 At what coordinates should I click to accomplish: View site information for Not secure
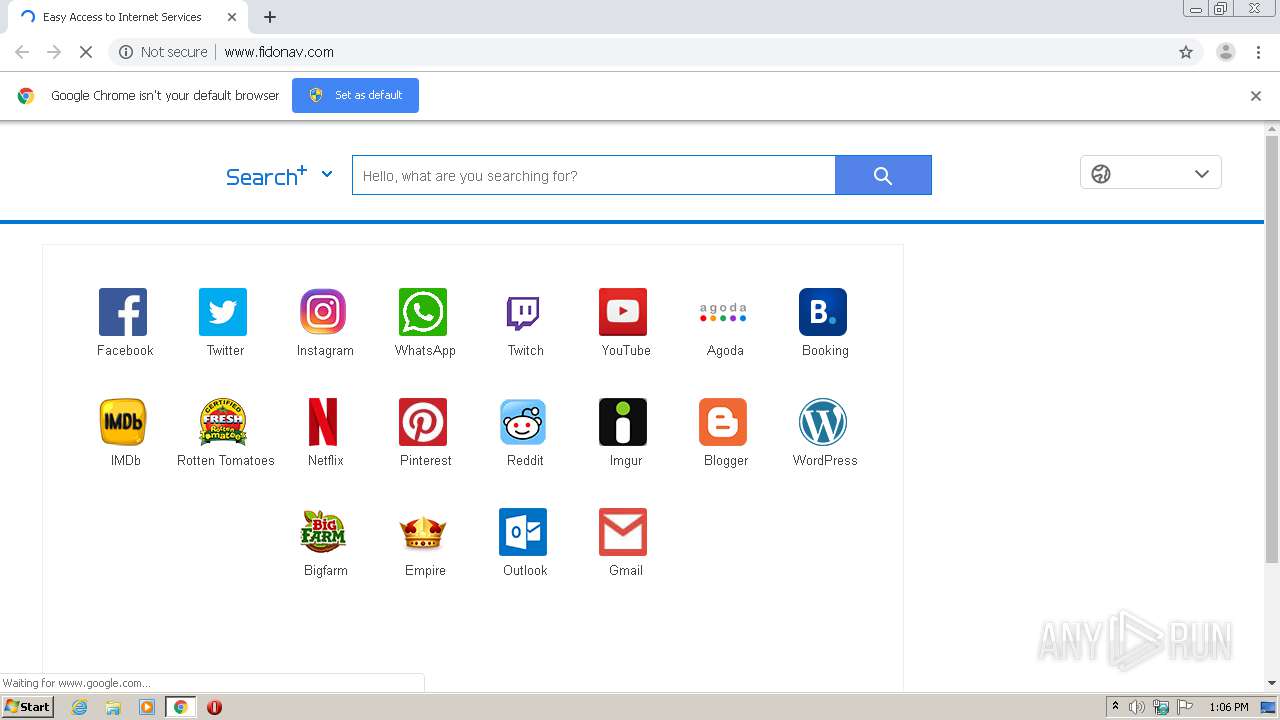(x=163, y=52)
